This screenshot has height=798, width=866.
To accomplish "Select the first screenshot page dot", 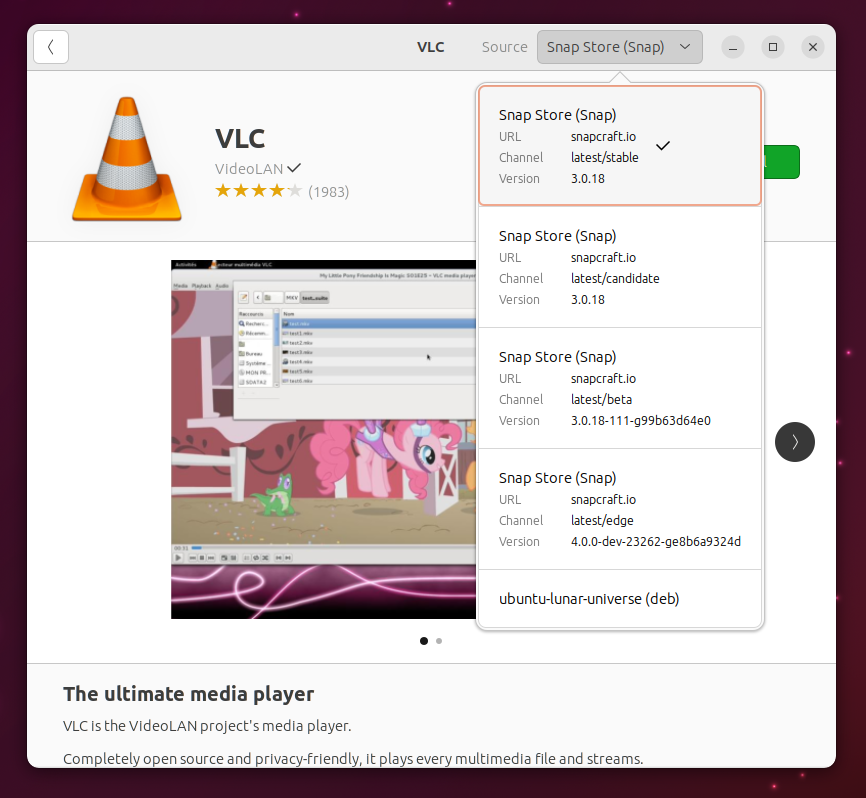I will 424,641.
